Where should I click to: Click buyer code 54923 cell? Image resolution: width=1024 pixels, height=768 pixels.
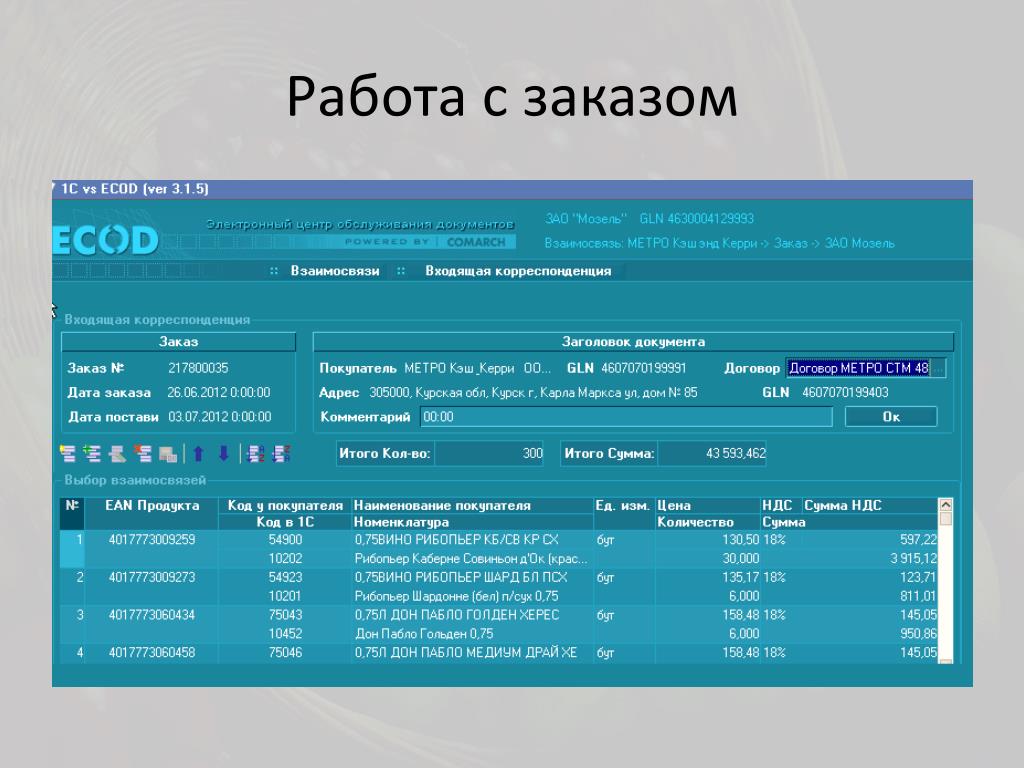pyautogui.click(x=285, y=577)
